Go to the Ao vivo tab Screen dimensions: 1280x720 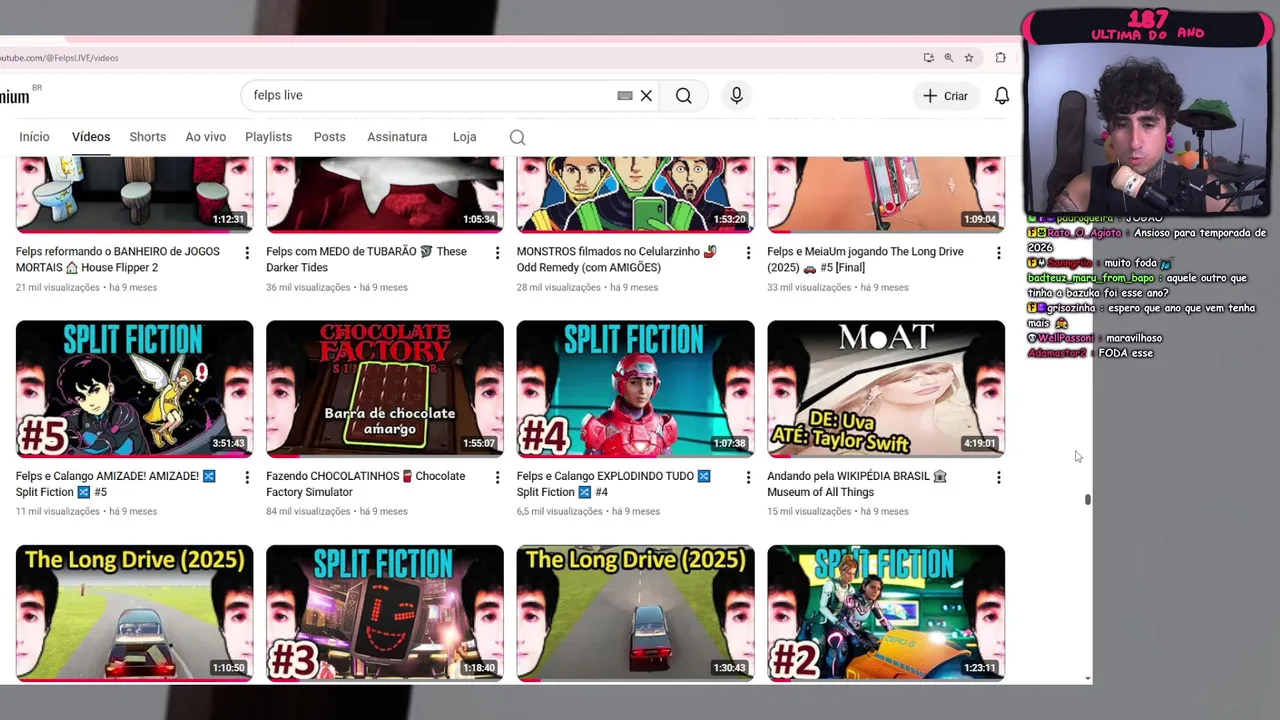pyautogui.click(x=206, y=137)
